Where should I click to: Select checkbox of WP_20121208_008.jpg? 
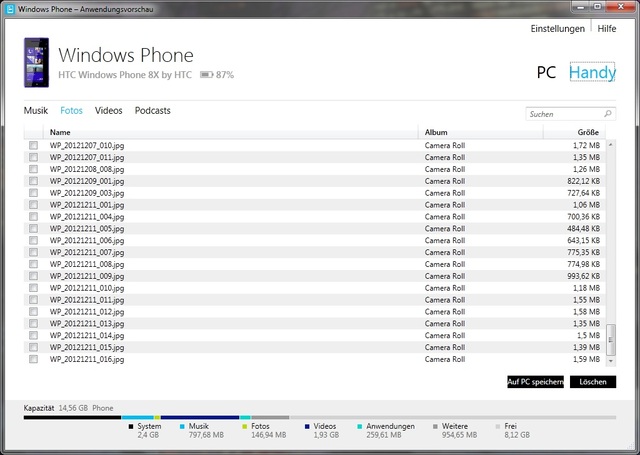coord(33,169)
